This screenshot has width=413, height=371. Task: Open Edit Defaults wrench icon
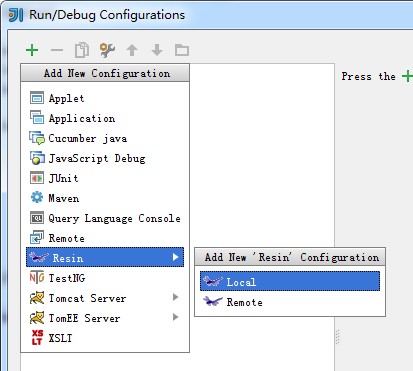coord(107,50)
